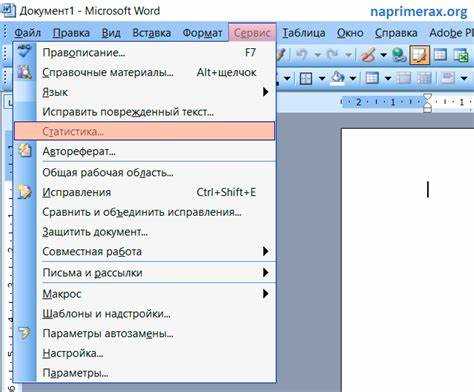Image resolution: width=474 pixels, height=392 pixels.
Task: Click the Insert Excel spreadsheet icon
Action: [461, 55]
